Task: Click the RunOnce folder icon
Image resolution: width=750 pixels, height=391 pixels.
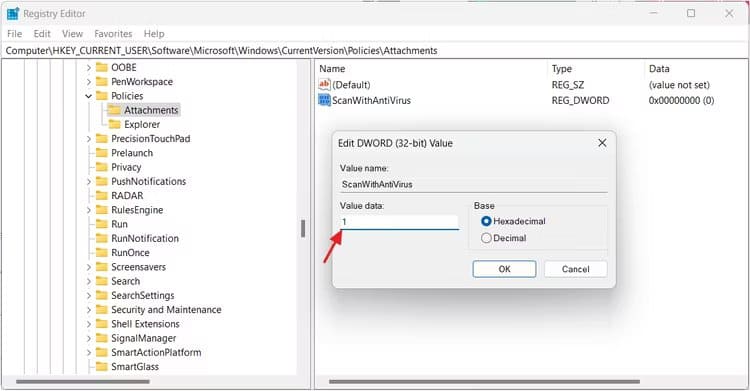Action: pos(101,252)
